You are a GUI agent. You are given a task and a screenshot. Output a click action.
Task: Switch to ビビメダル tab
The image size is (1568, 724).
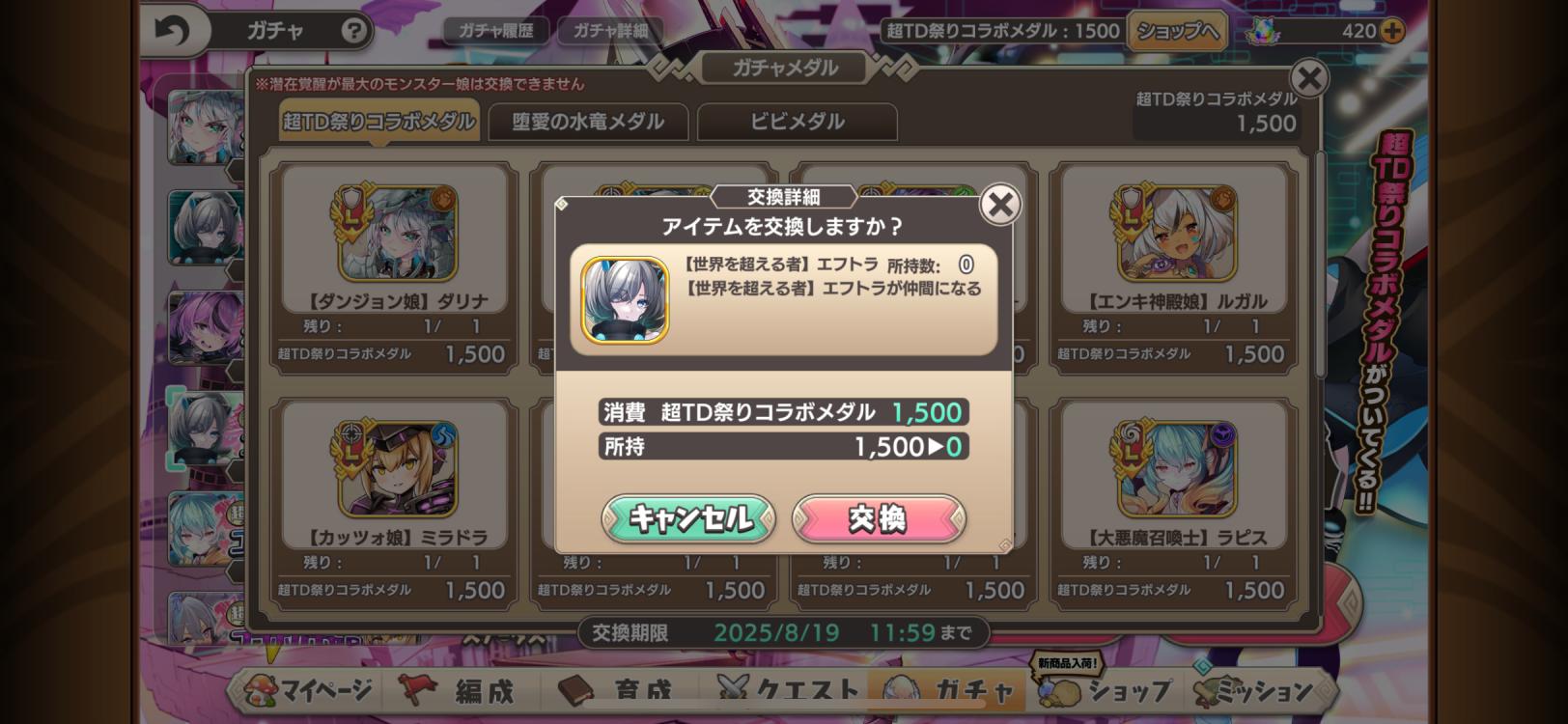click(797, 122)
